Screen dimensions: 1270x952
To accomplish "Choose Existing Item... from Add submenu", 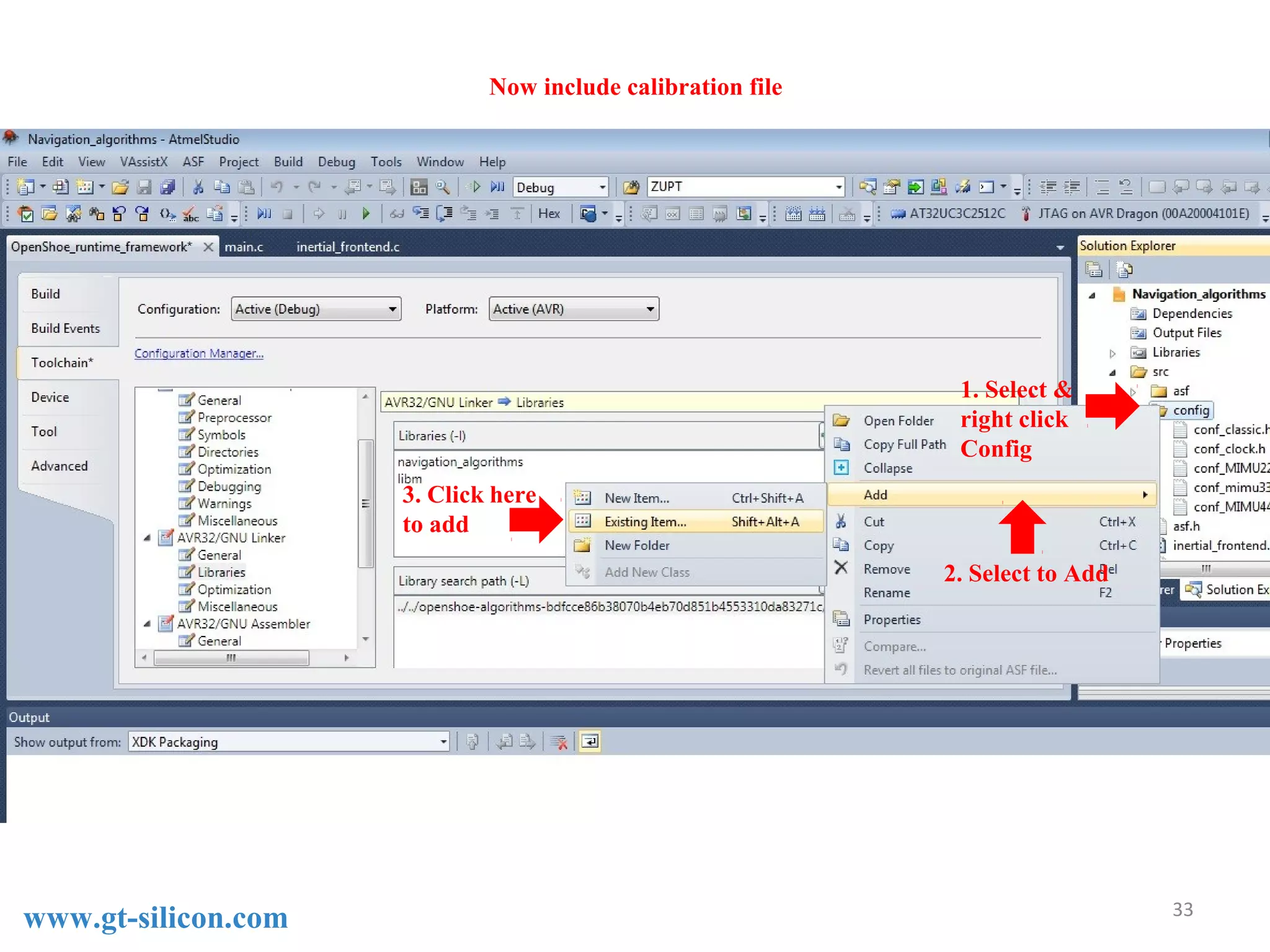I will tap(695, 522).
